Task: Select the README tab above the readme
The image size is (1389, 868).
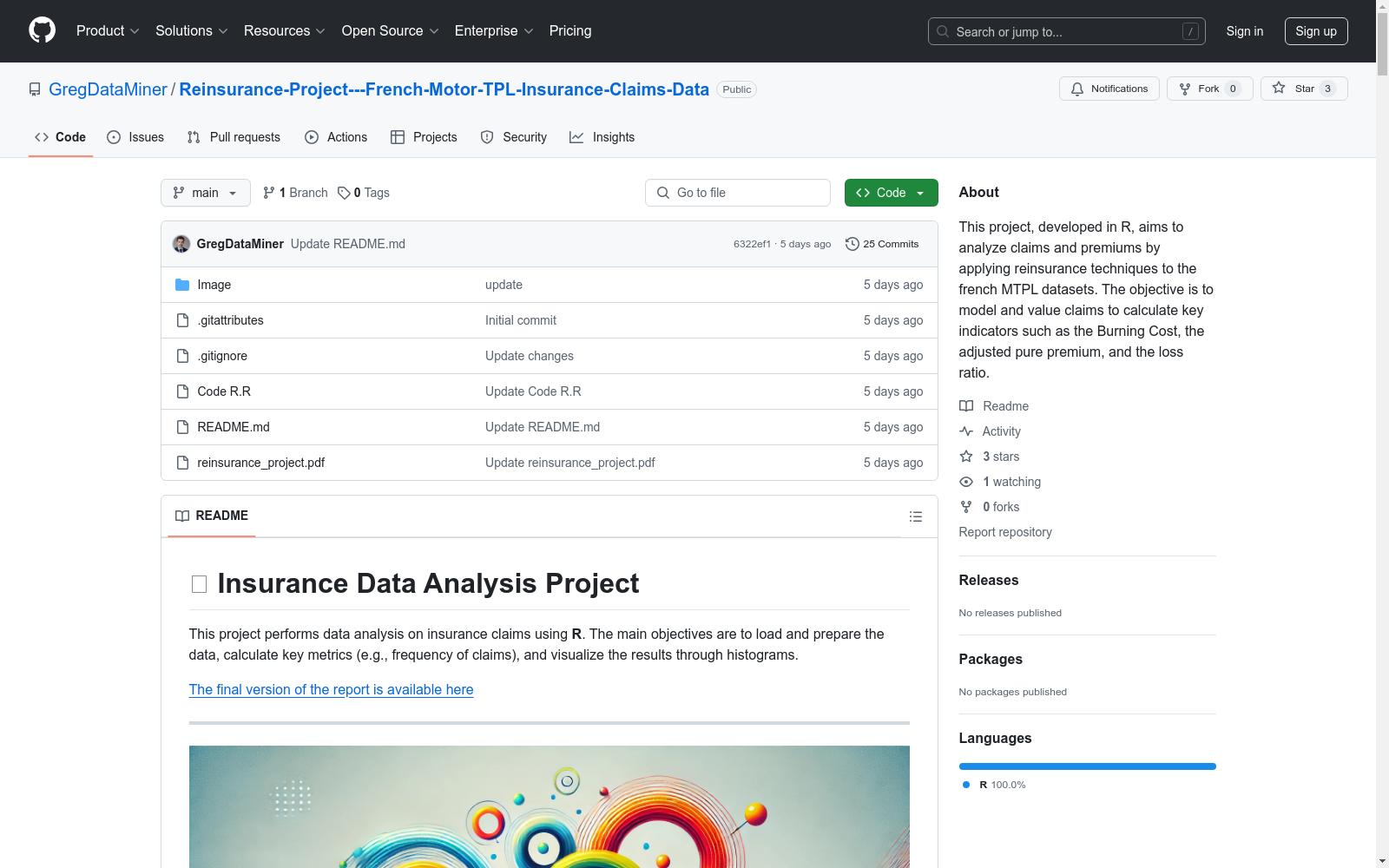Action: pos(212,516)
